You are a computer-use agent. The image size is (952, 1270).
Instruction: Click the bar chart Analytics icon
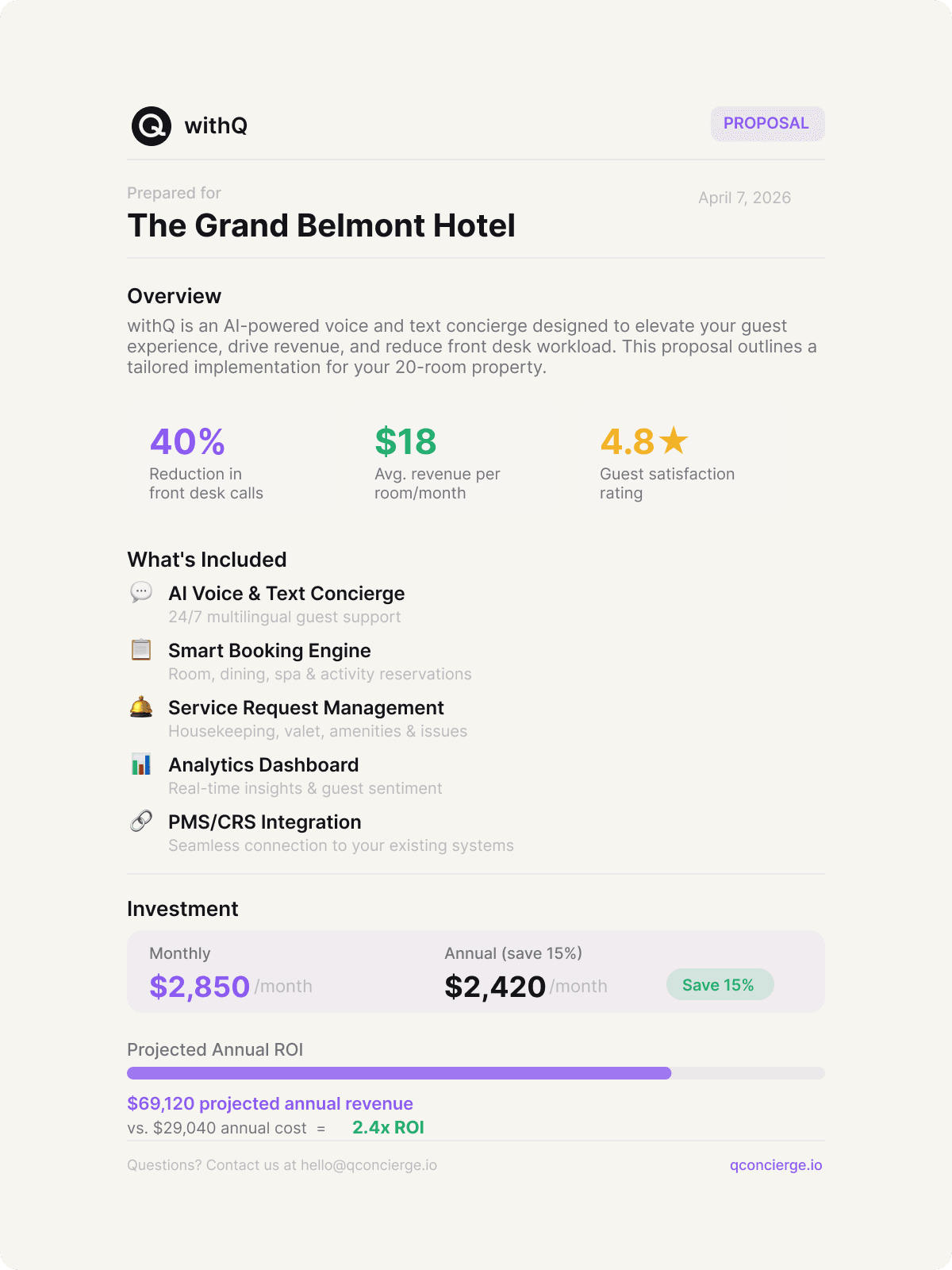tap(141, 764)
